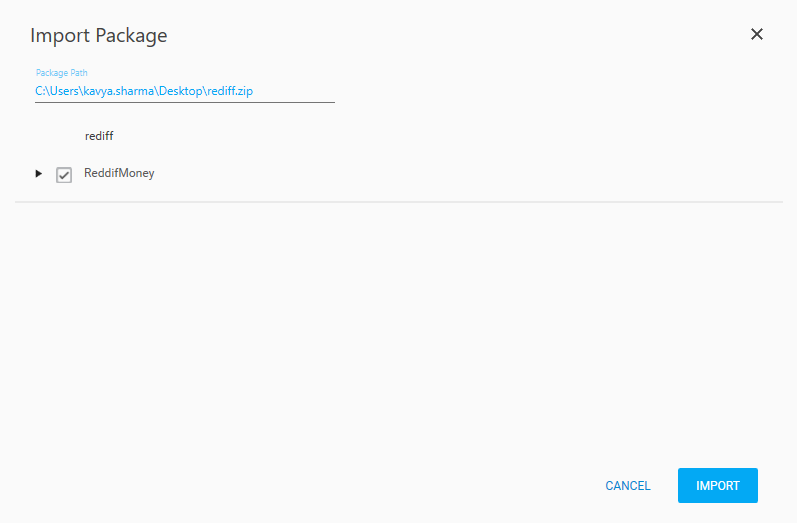The height and width of the screenshot is (523, 797).
Task: Click the rediff package name
Action: point(99,136)
